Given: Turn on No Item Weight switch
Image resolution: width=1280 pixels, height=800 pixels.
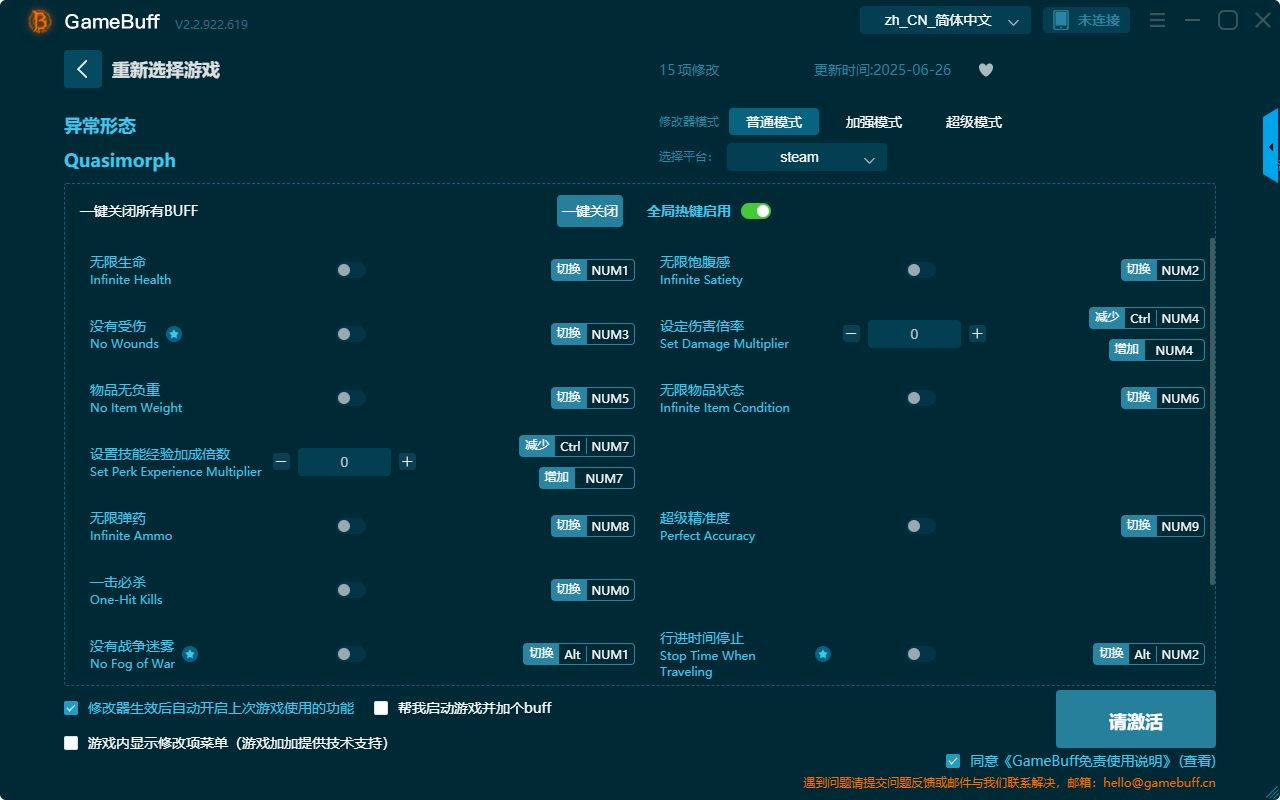Looking at the screenshot, I should [351, 398].
